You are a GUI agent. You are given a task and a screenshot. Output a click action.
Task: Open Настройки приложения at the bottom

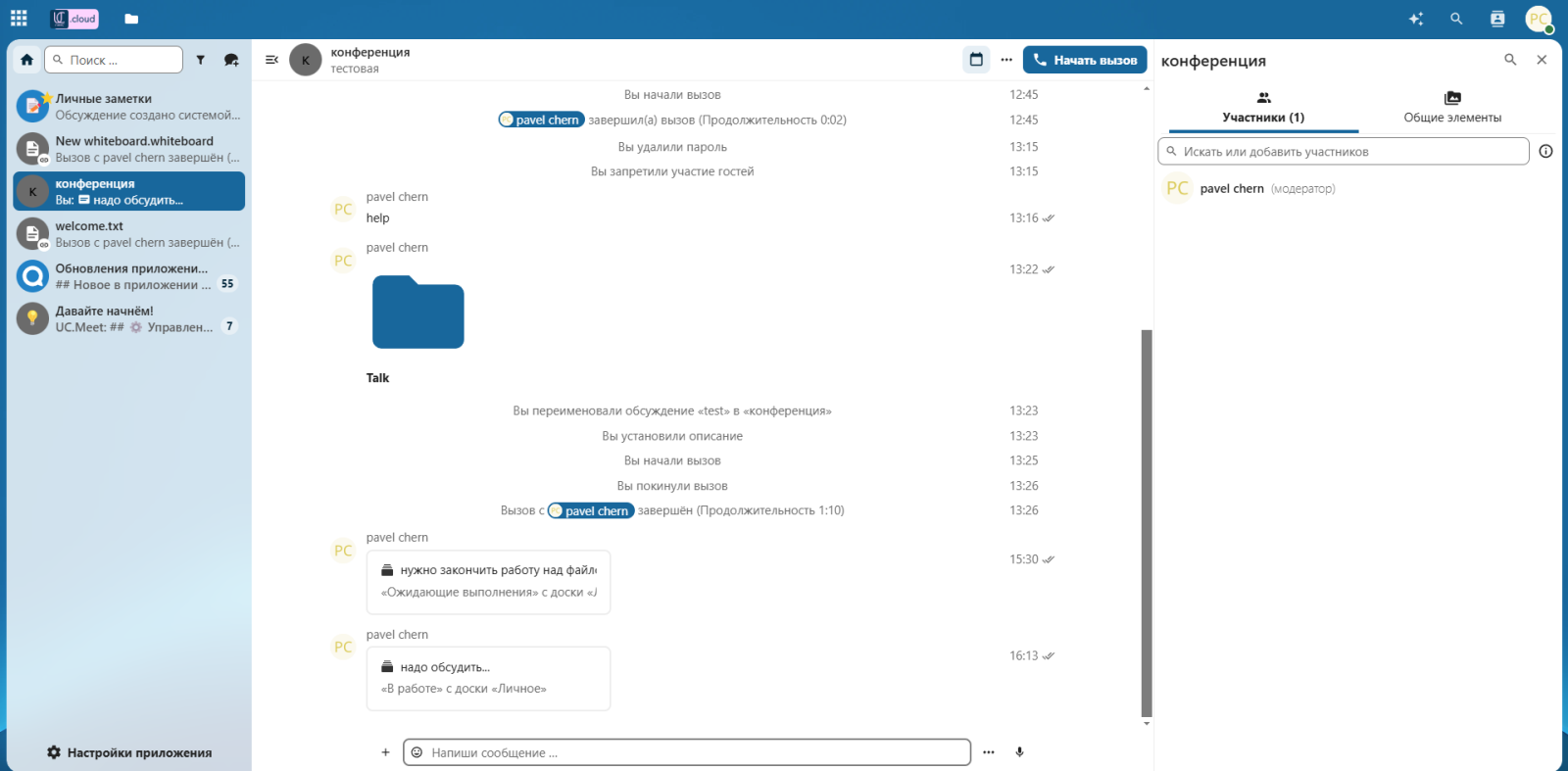129,752
